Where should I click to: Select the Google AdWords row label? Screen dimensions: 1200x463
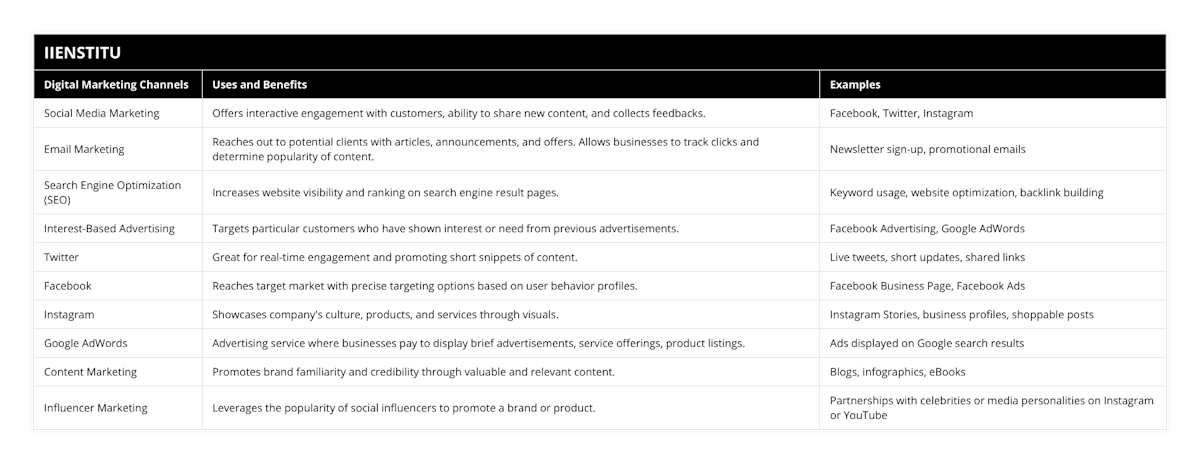86,343
